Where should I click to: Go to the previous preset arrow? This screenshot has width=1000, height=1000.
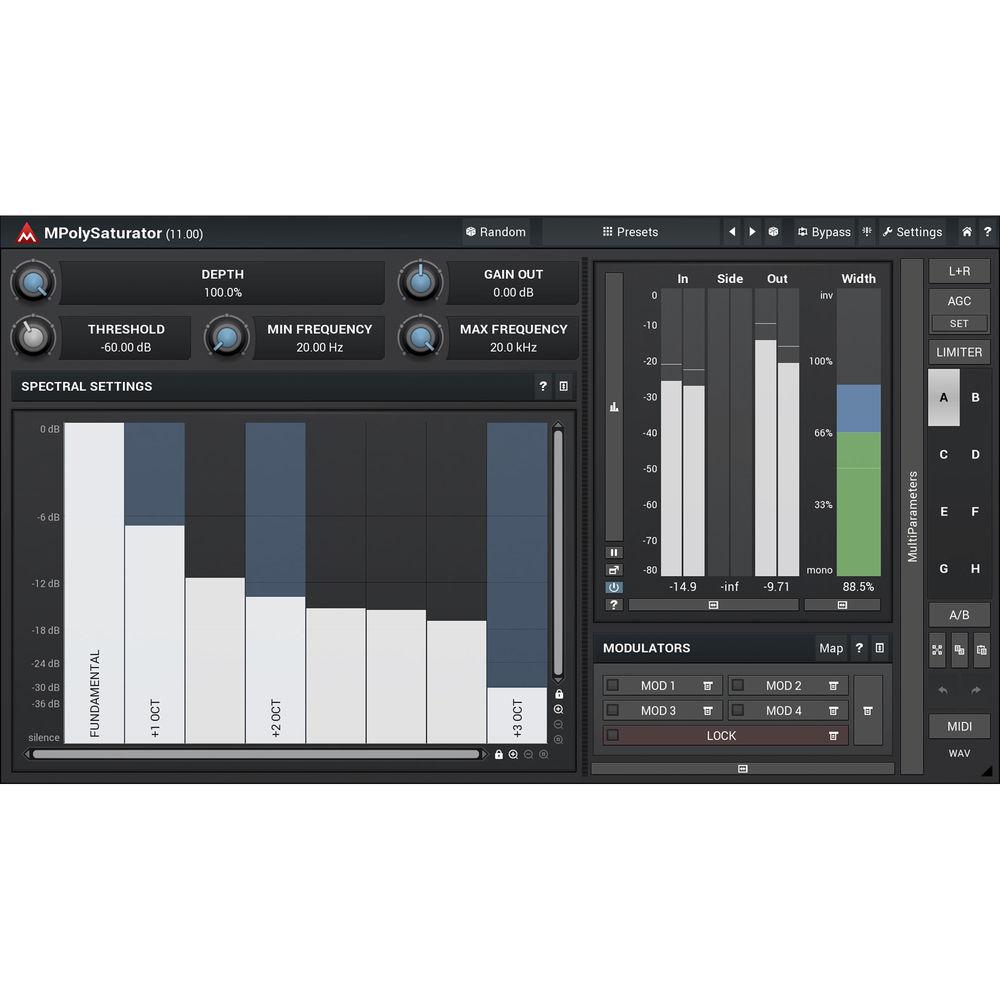click(732, 232)
